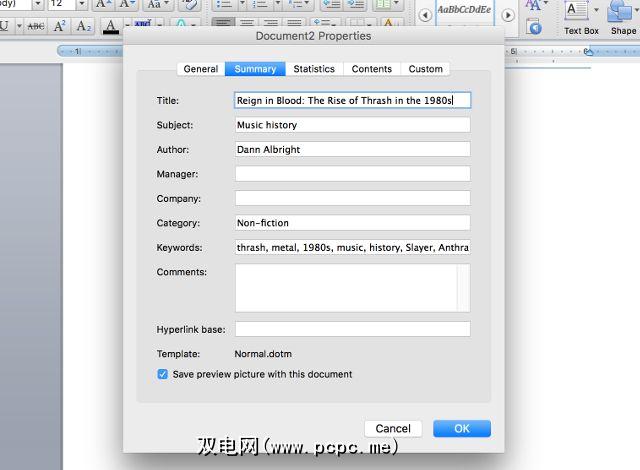Switch to the Contents tab
This screenshot has height=470, width=640.
[372, 69]
